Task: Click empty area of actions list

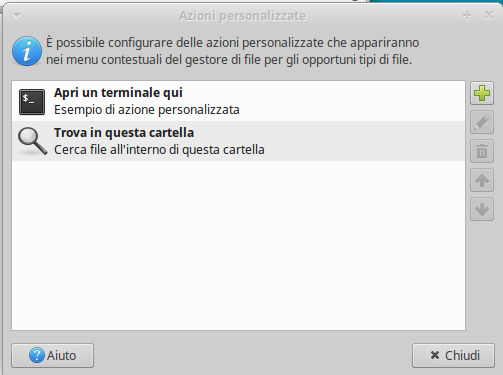Action: [x=238, y=246]
